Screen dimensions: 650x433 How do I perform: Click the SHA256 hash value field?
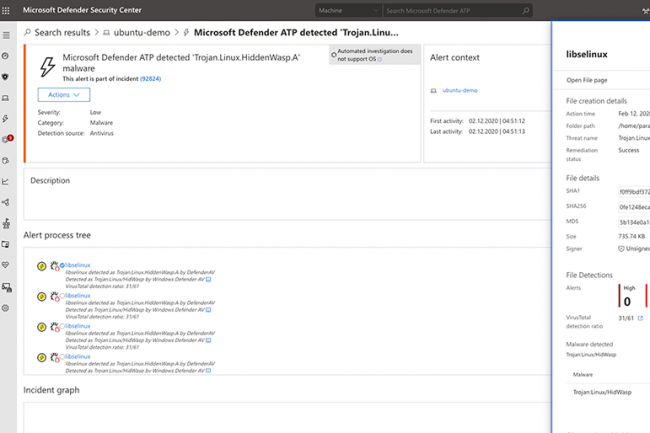(634, 207)
